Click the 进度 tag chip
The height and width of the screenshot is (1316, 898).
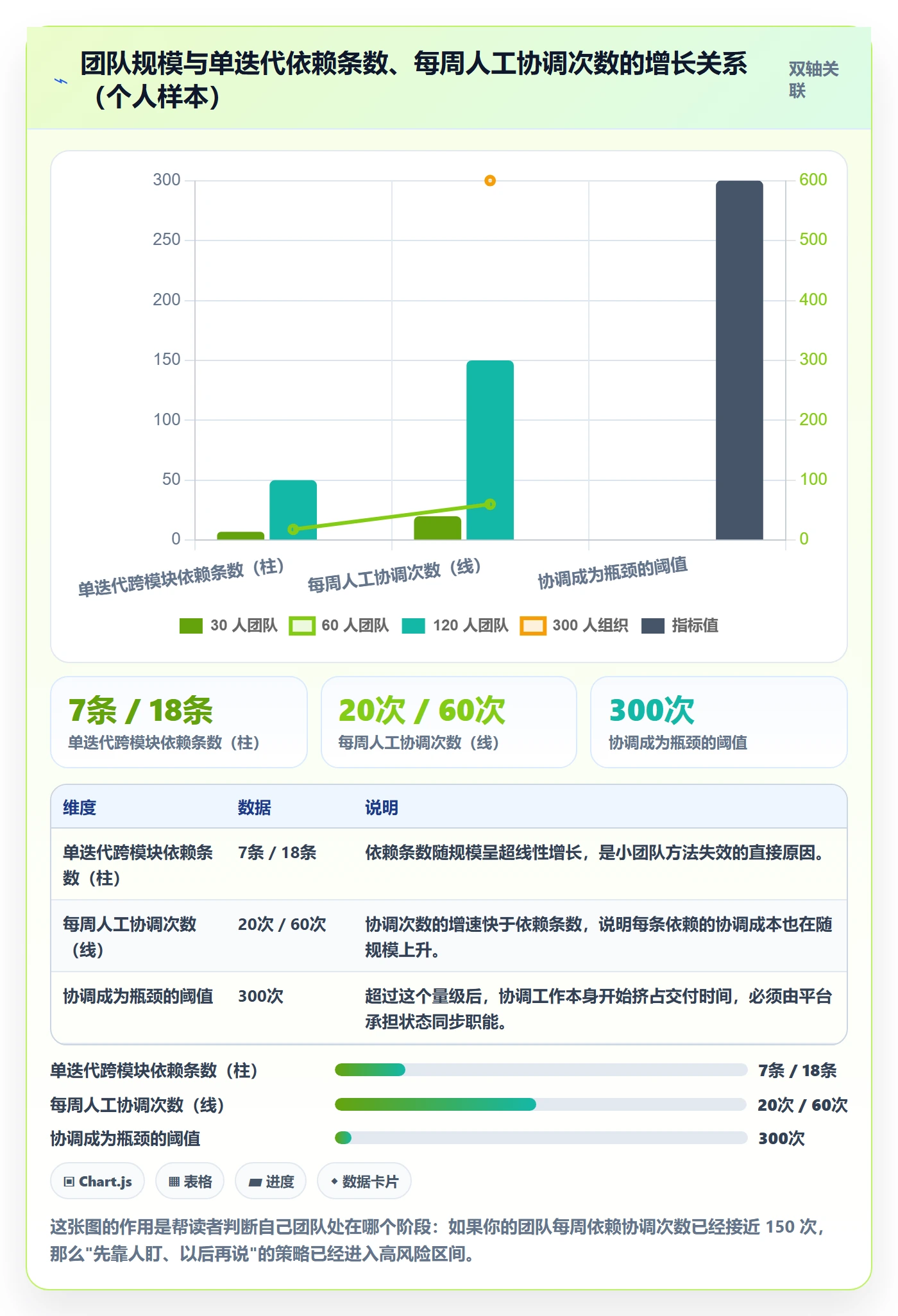tap(271, 1181)
